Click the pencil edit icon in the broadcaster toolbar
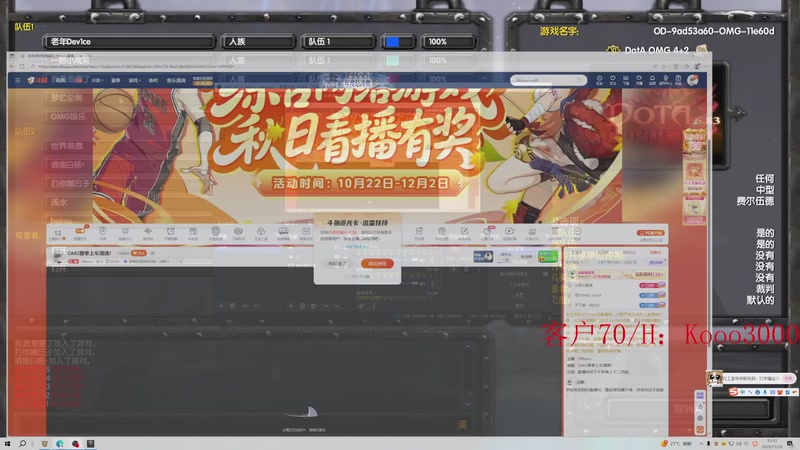 [x=464, y=233]
